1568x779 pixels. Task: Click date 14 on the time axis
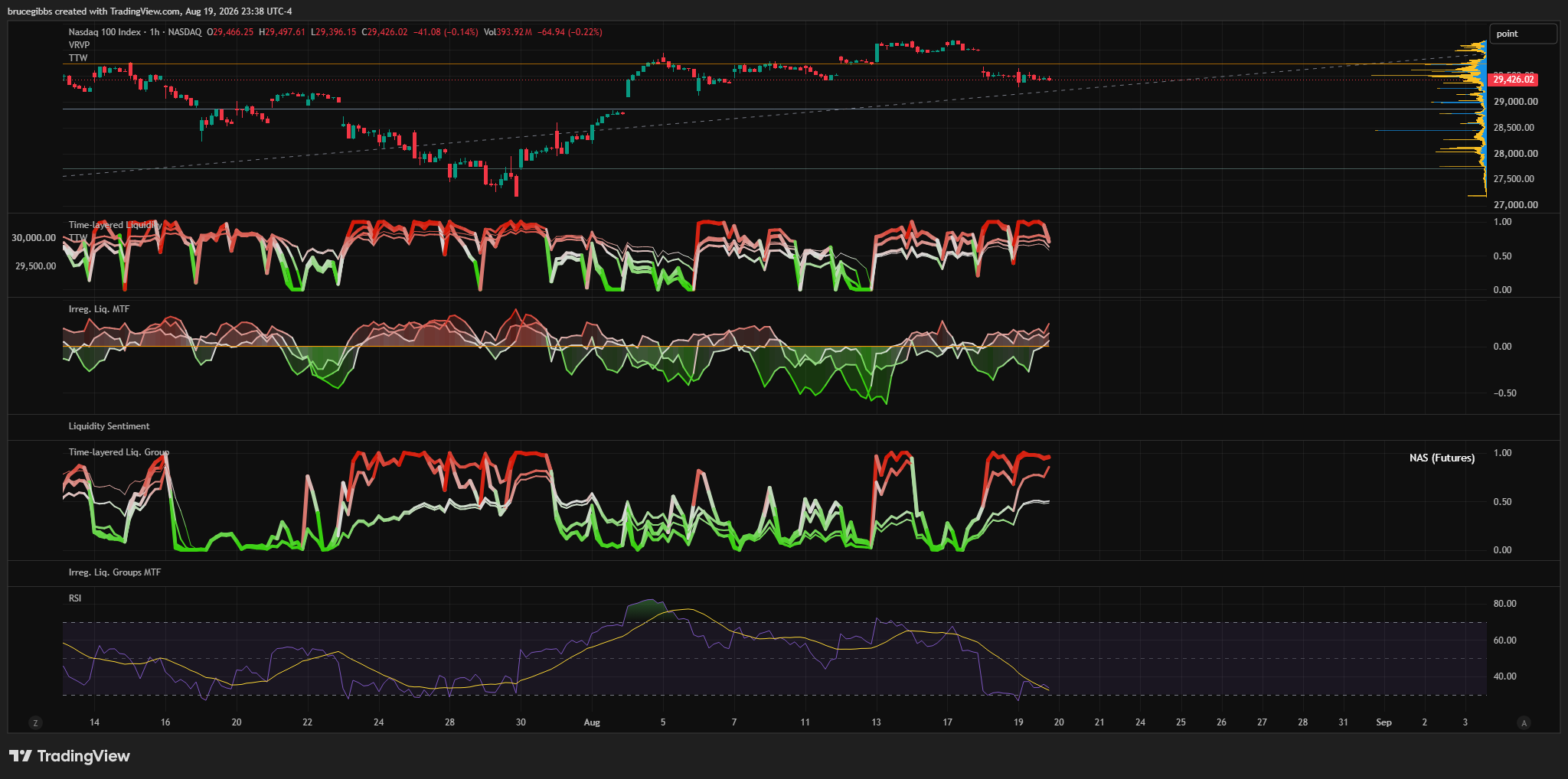94,722
